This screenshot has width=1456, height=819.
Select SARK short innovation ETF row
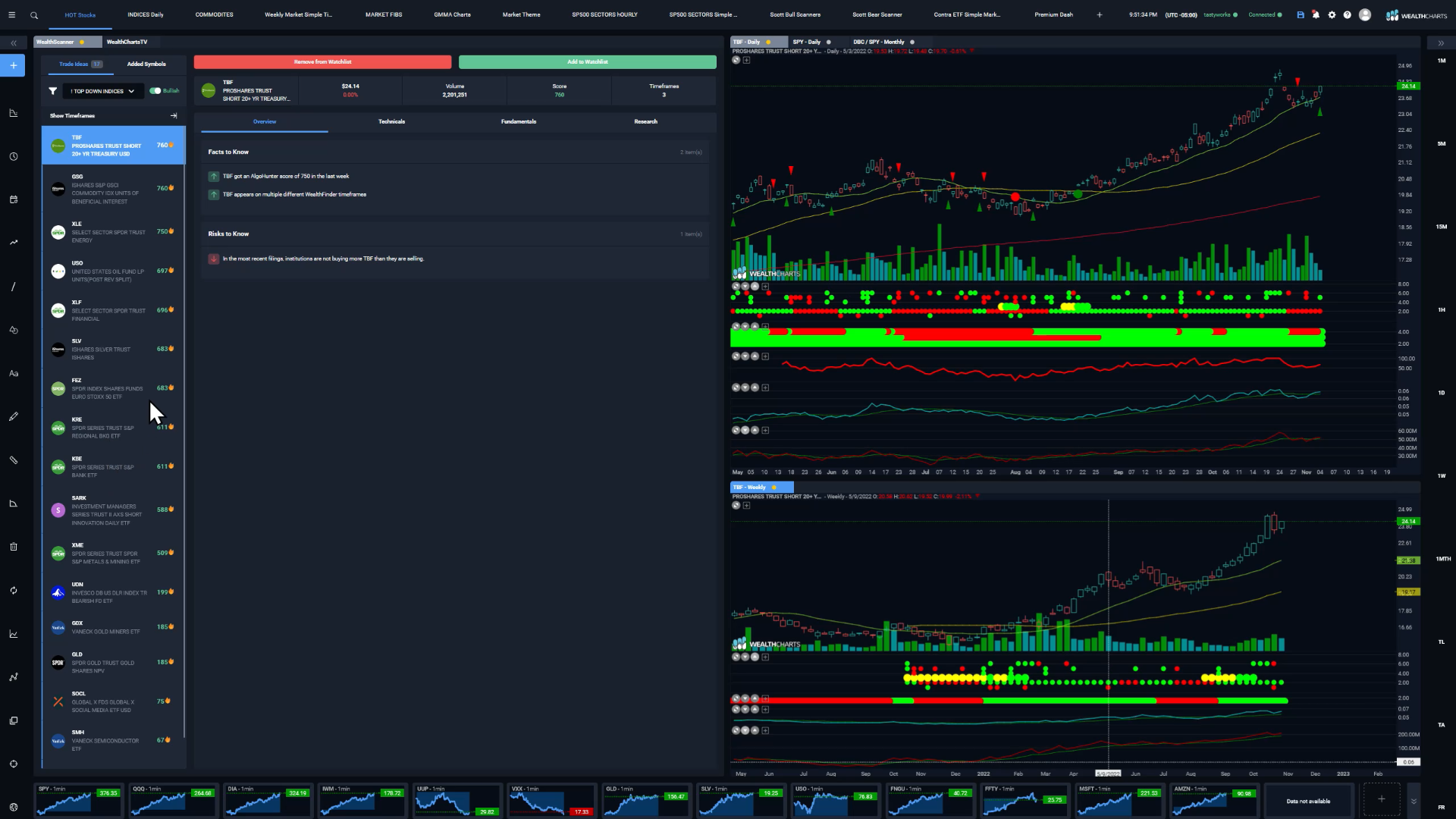pos(112,510)
